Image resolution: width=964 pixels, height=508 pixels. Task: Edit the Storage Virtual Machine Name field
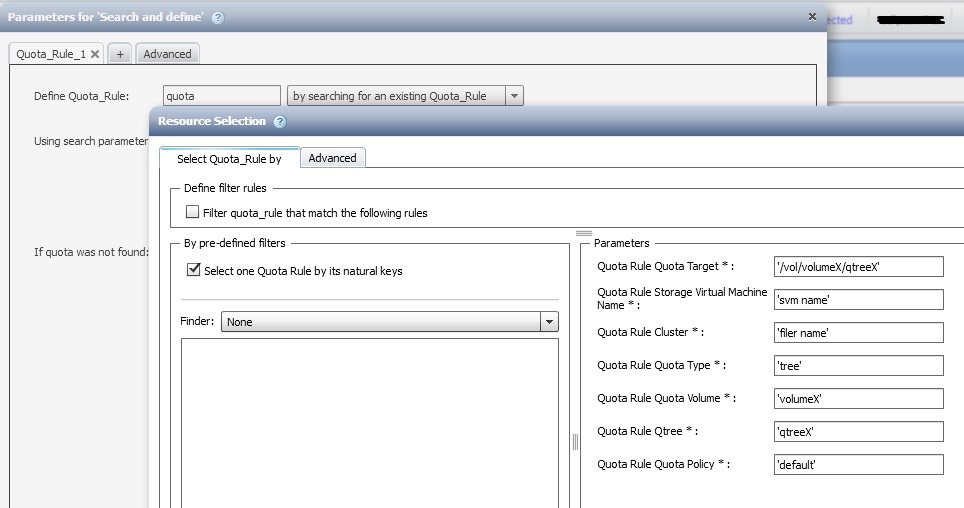click(x=858, y=300)
